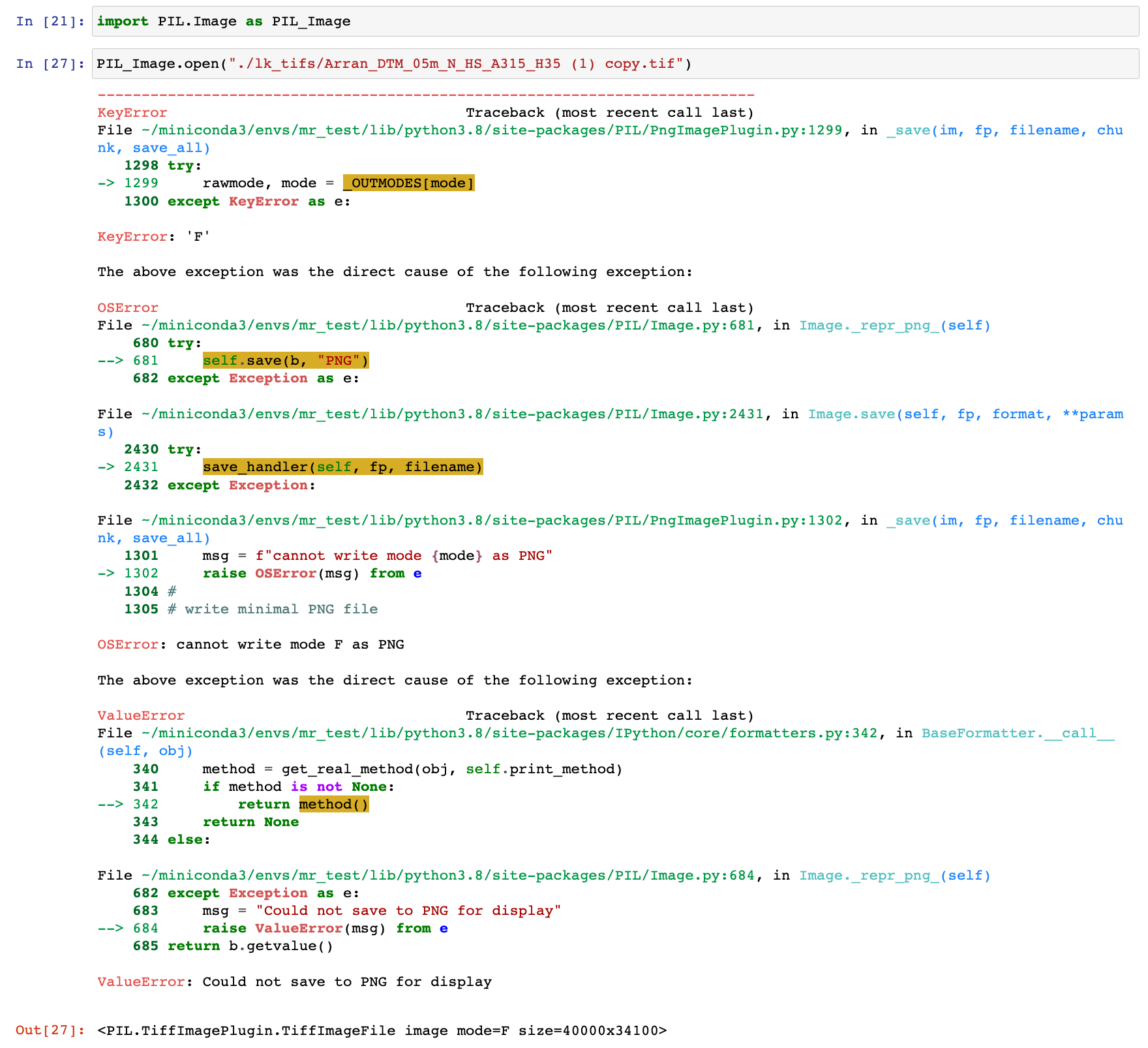
Task: Click the Image.save function reference
Action: tap(848, 414)
